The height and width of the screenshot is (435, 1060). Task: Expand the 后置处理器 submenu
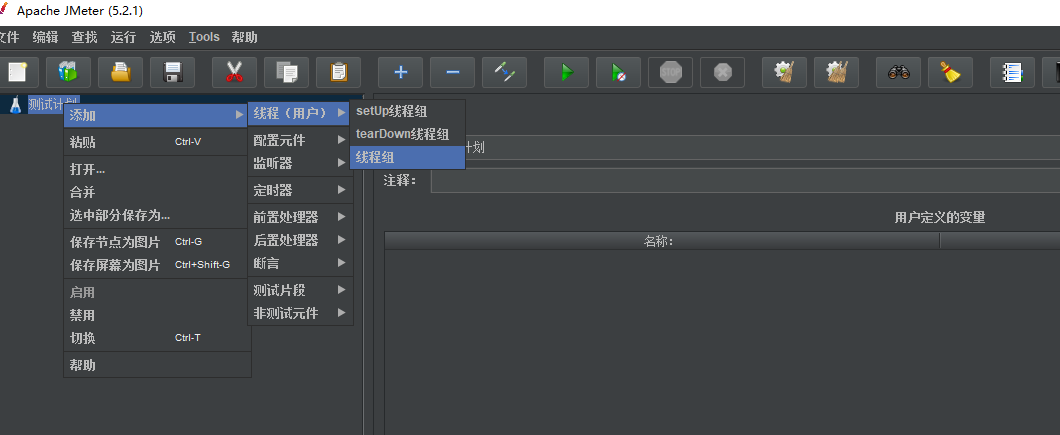click(299, 240)
